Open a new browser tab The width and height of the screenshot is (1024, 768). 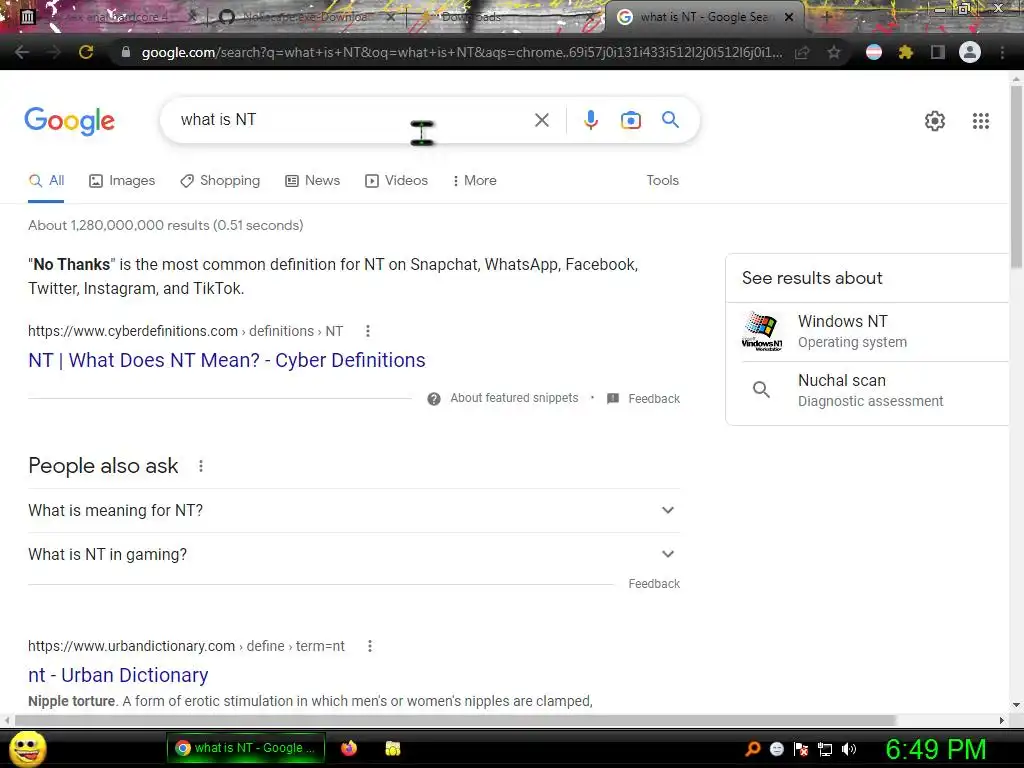pos(827,17)
